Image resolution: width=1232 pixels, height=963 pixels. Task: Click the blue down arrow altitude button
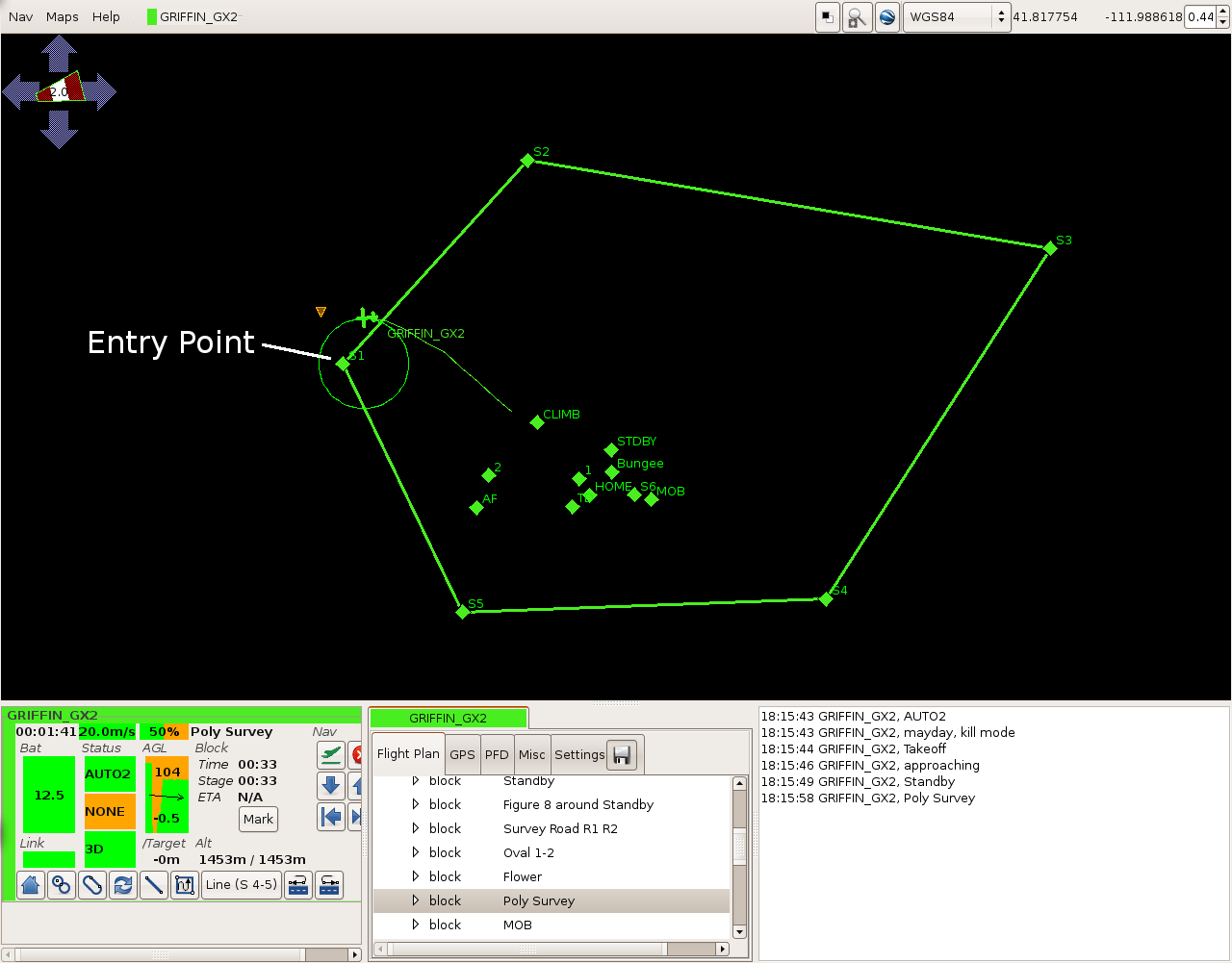331,786
